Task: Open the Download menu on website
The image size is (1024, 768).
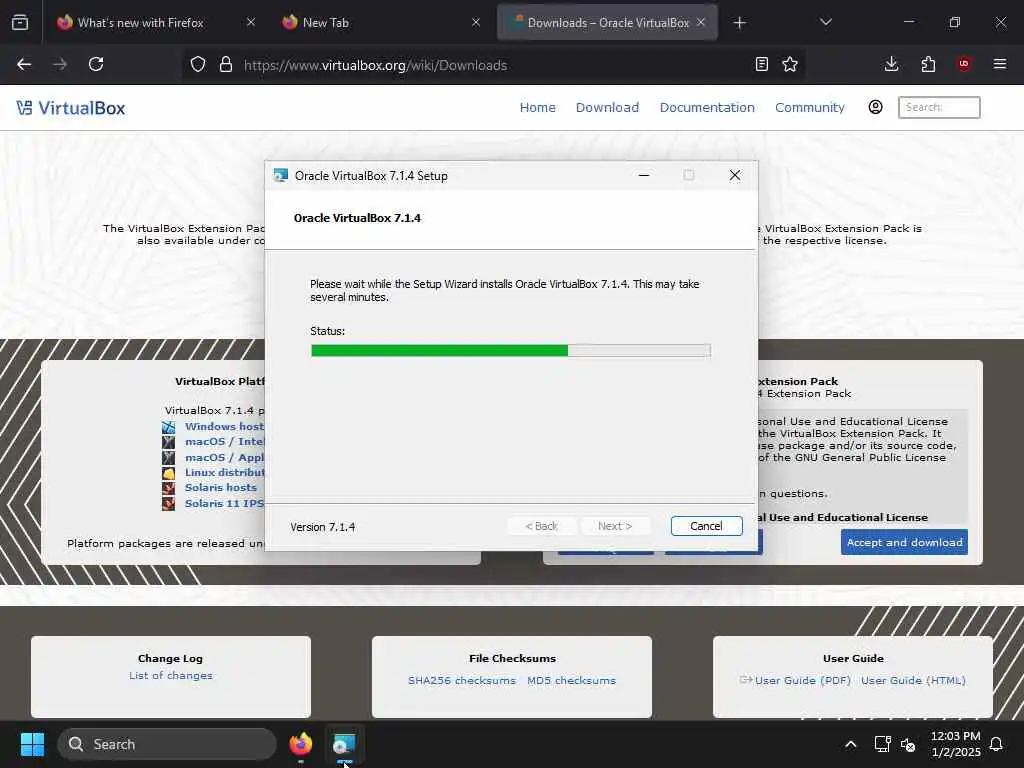Action: (x=607, y=107)
